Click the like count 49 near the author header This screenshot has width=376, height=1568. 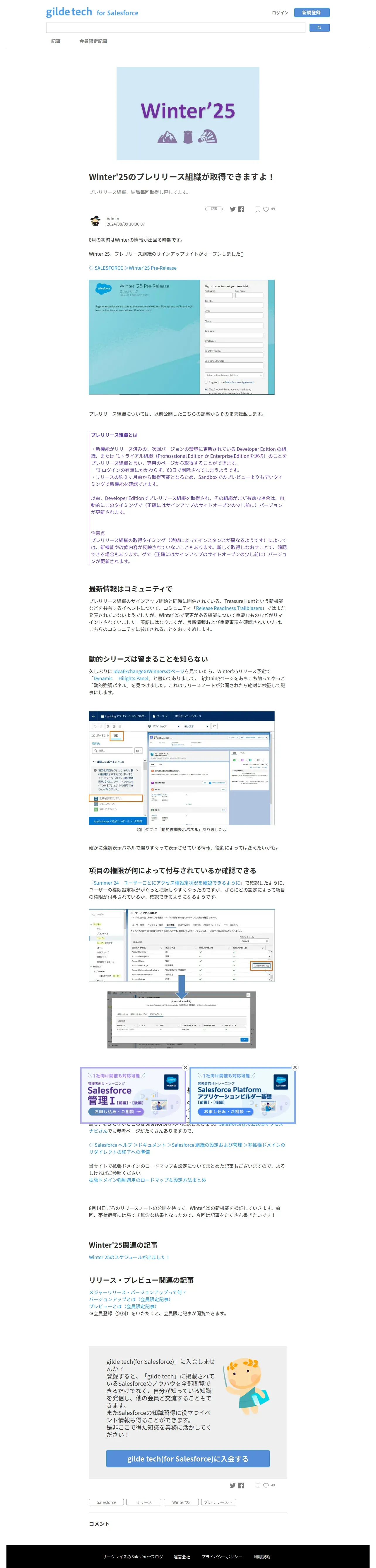(273, 209)
